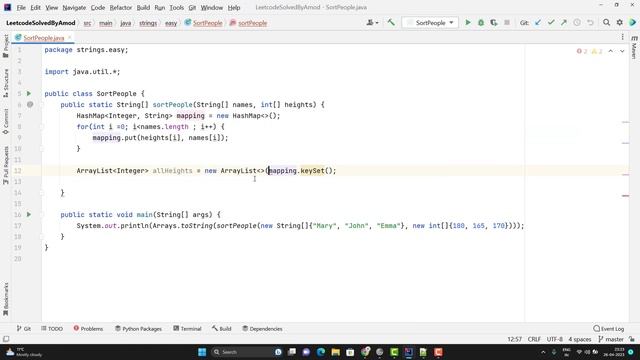640x360 pixels.
Task: Open Search Everywhere magnifier icon
Action: click(607, 23)
